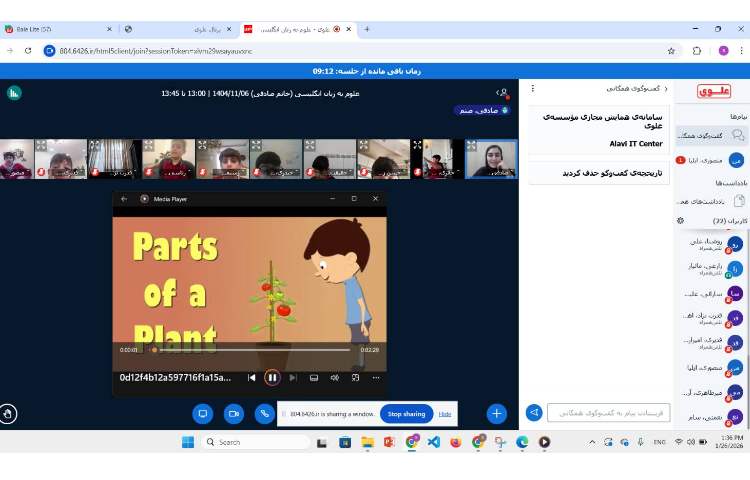Mute Media Player volume icon
This screenshot has width=750, height=480.
[x=335, y=378]
